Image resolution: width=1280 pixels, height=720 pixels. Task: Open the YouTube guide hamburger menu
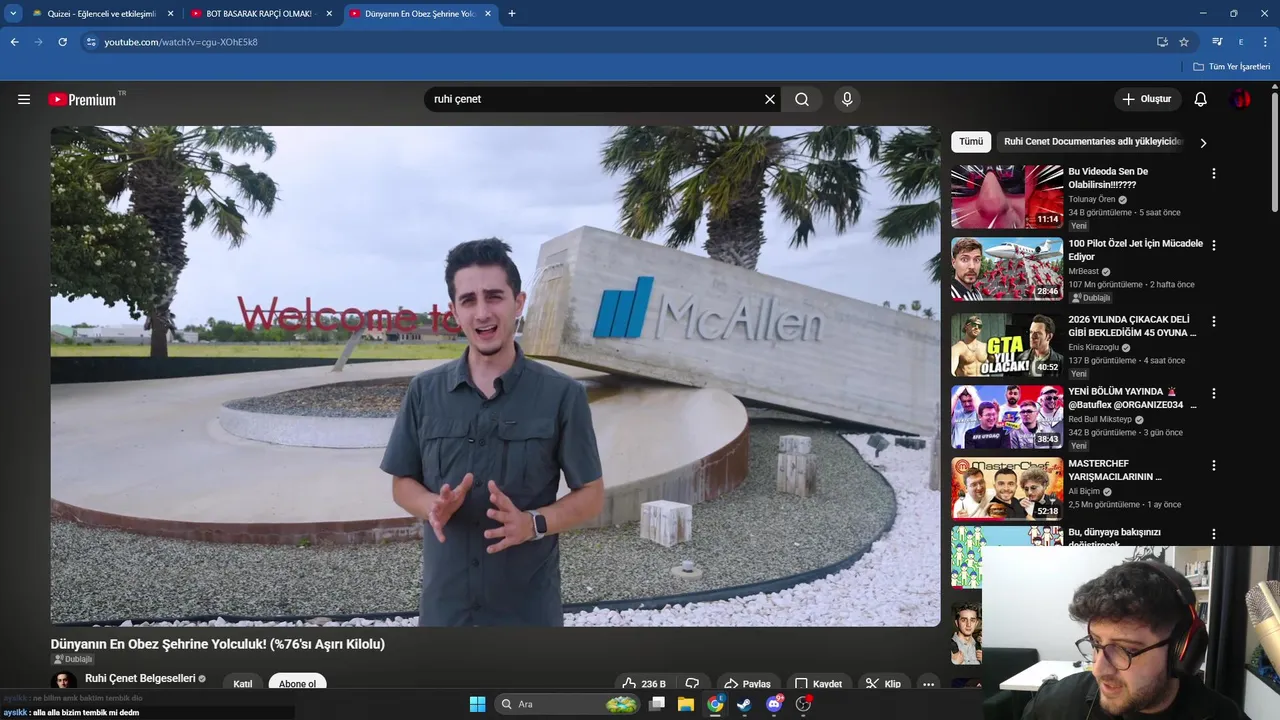pyautogui.click(x=24, y=99)
